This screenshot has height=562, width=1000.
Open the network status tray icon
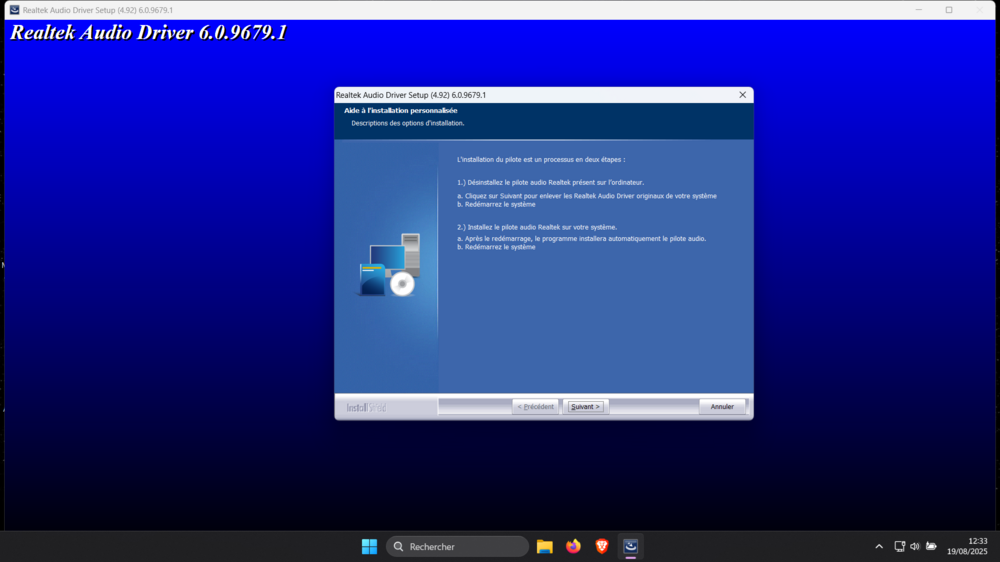point(900,546)
